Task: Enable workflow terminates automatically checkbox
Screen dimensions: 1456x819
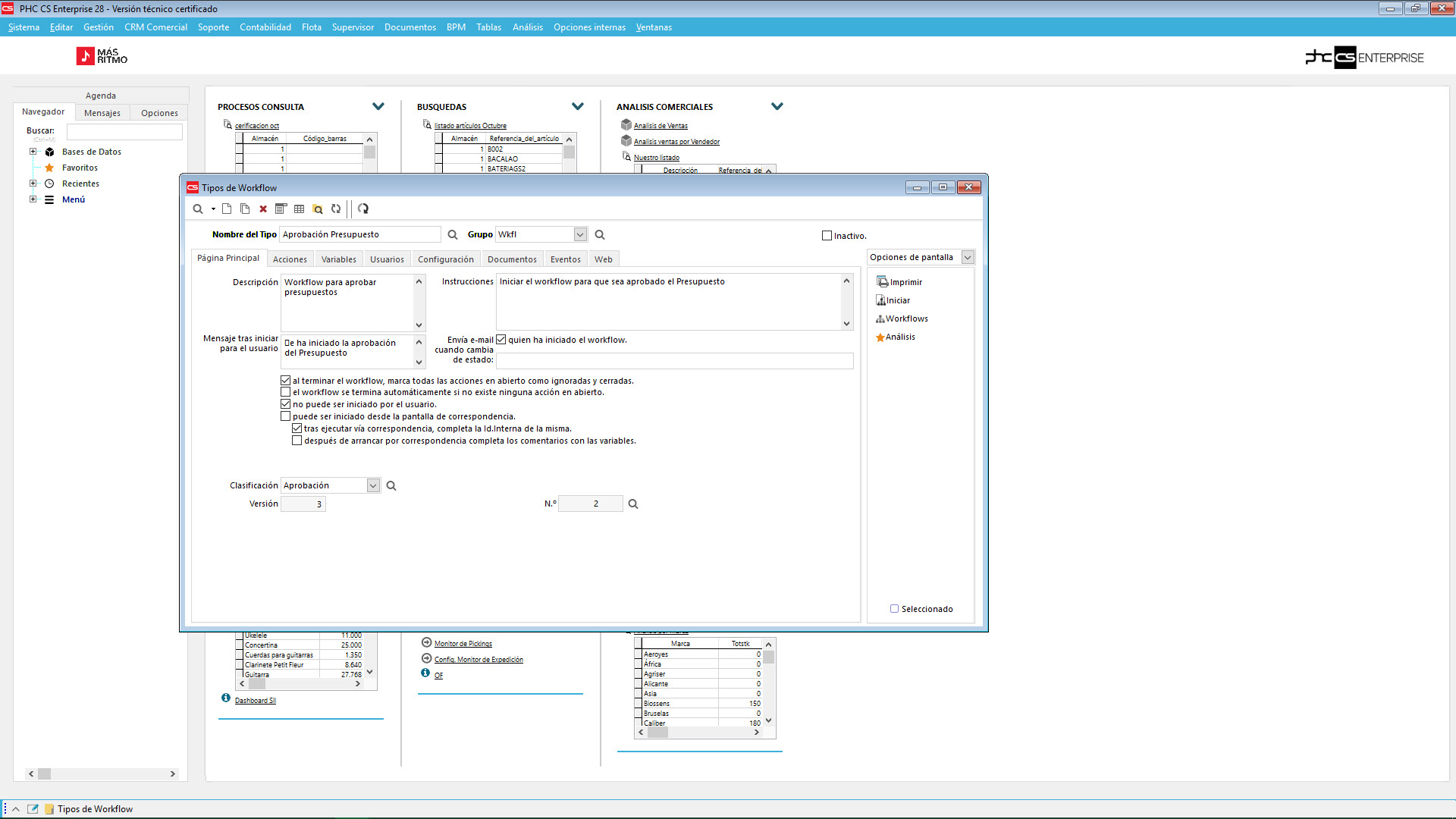Action: 286,392
